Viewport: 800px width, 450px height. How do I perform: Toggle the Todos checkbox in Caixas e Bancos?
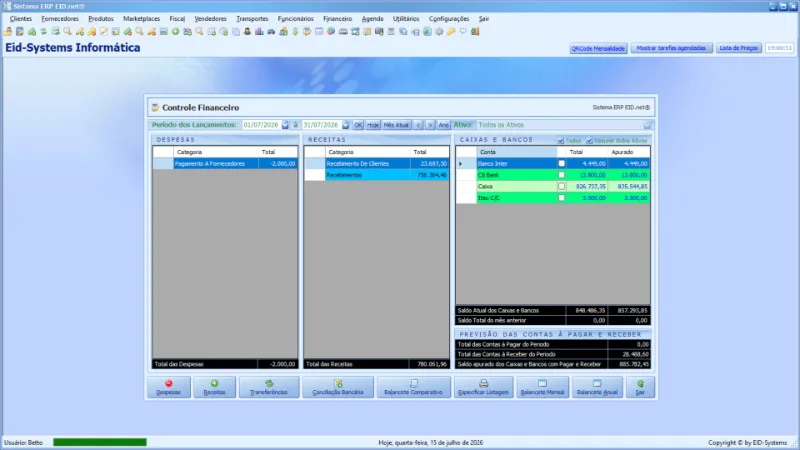click(x=561, y=140)
